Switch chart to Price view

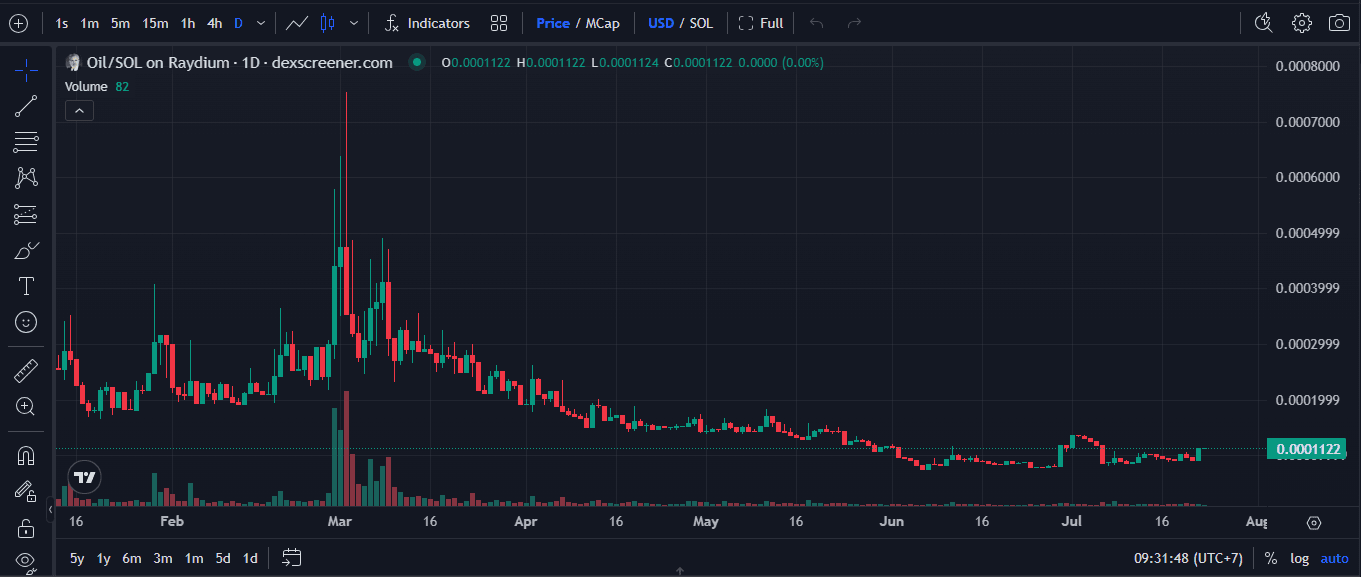[553, 23]
